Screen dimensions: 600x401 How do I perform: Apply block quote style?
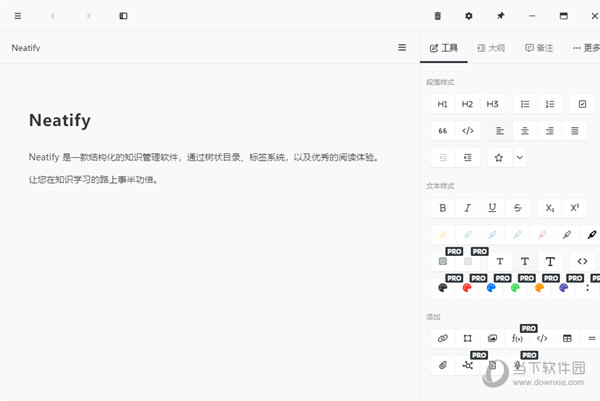[443, 131]
